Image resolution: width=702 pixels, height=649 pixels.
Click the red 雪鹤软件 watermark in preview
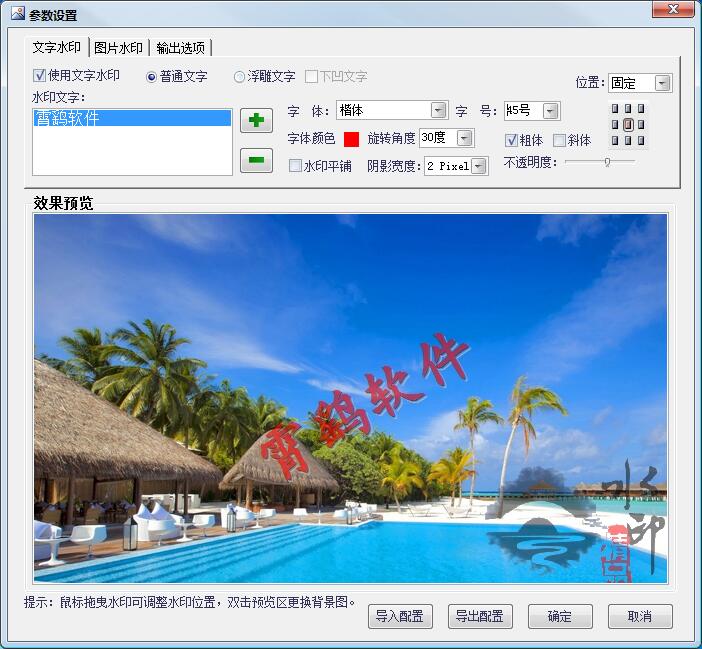(x=364, y=405)
